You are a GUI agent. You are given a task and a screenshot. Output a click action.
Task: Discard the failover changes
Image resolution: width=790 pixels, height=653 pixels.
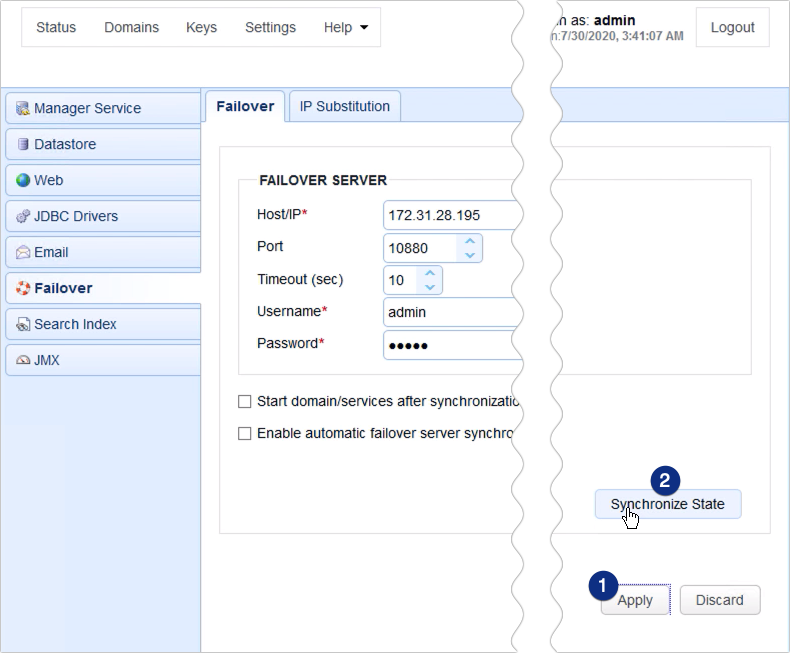tap(720, 600)
